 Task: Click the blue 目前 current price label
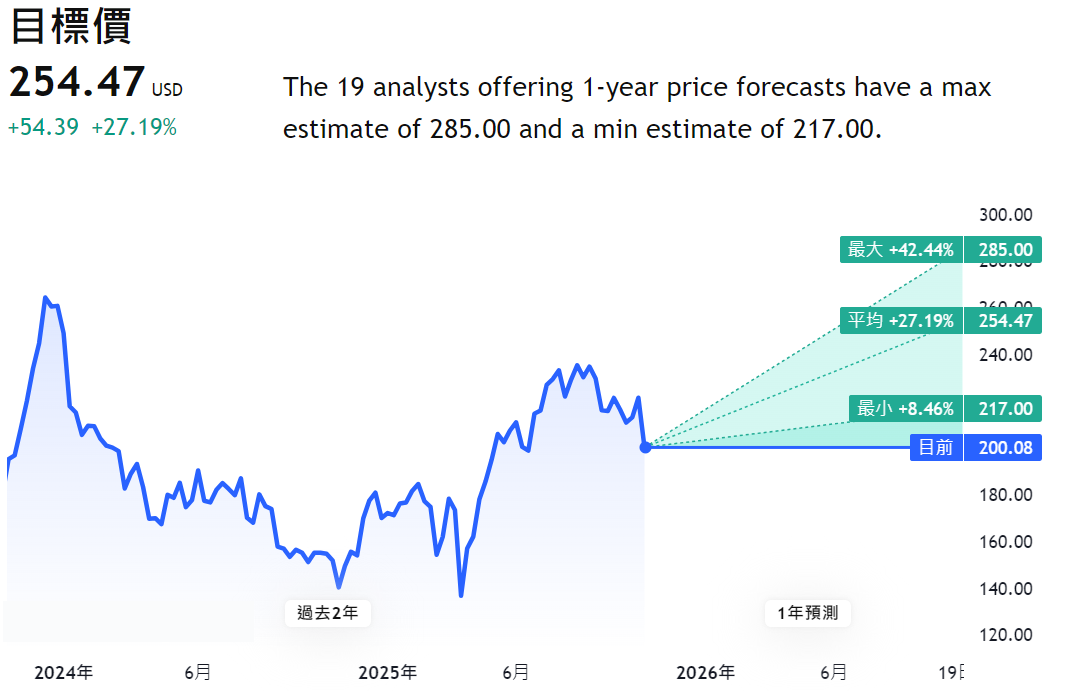click(x=936, y=448)
